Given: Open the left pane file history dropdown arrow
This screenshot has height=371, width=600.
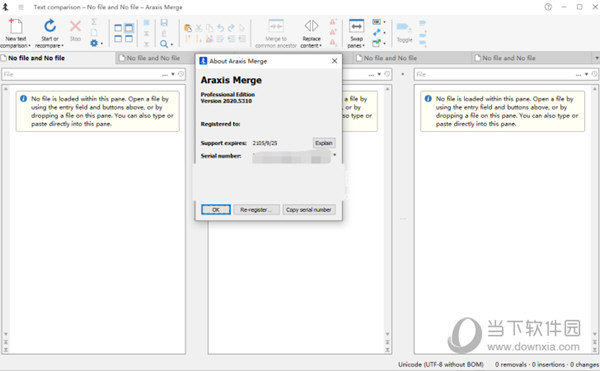Looking at the screenshot, I should (173, 74).
